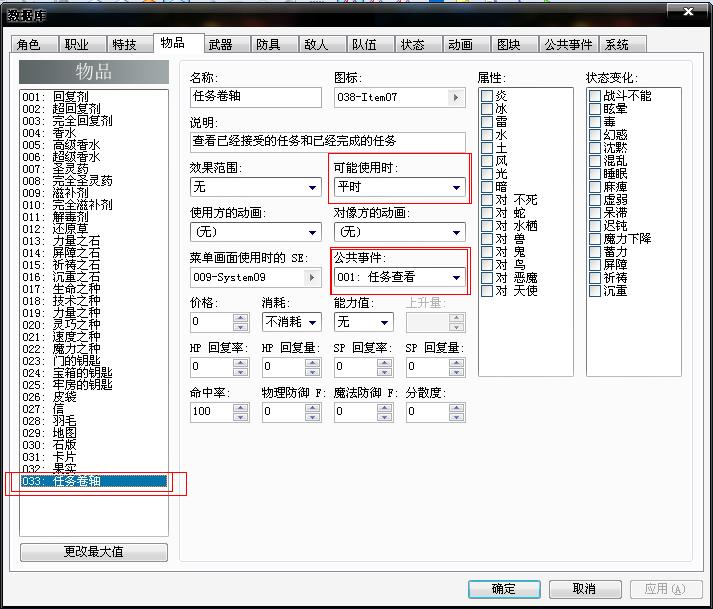Check the 对 不死 attribute checkbox
Screen dimensions: 713x609
[487, 200]
